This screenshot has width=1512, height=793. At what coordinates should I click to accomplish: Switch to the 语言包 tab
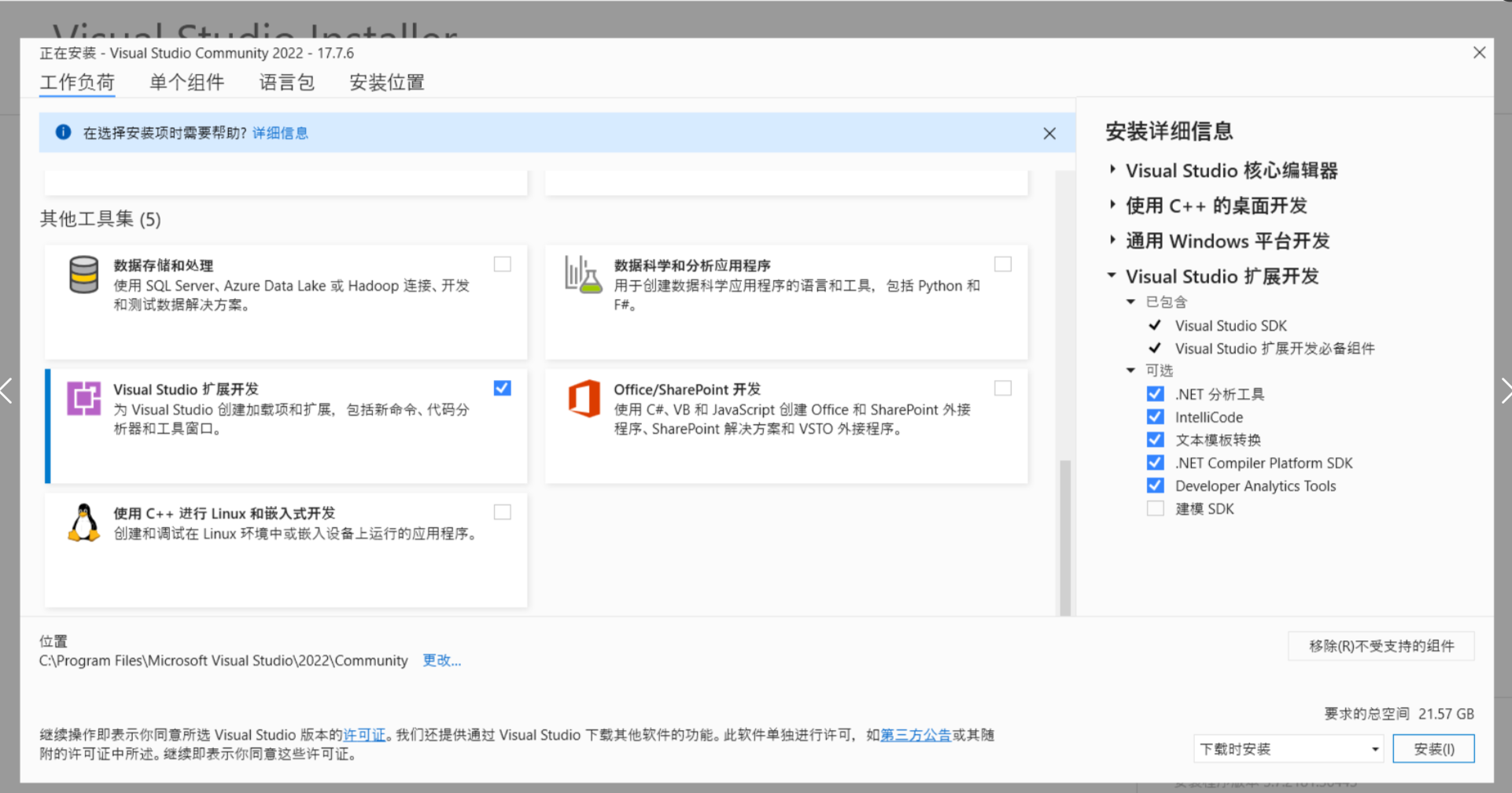click(287, 83)
